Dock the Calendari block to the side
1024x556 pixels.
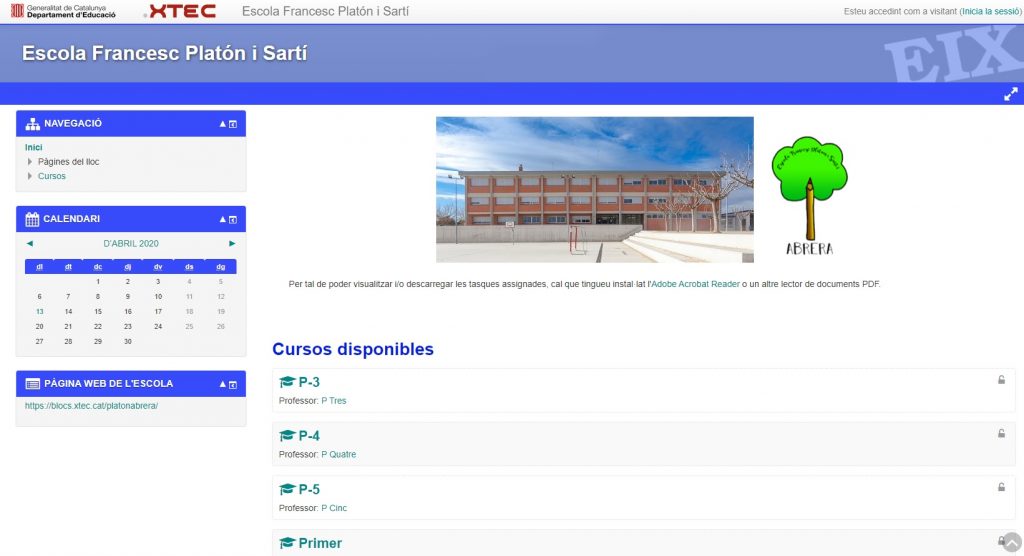pyautogui.click(x=234, y=219)
